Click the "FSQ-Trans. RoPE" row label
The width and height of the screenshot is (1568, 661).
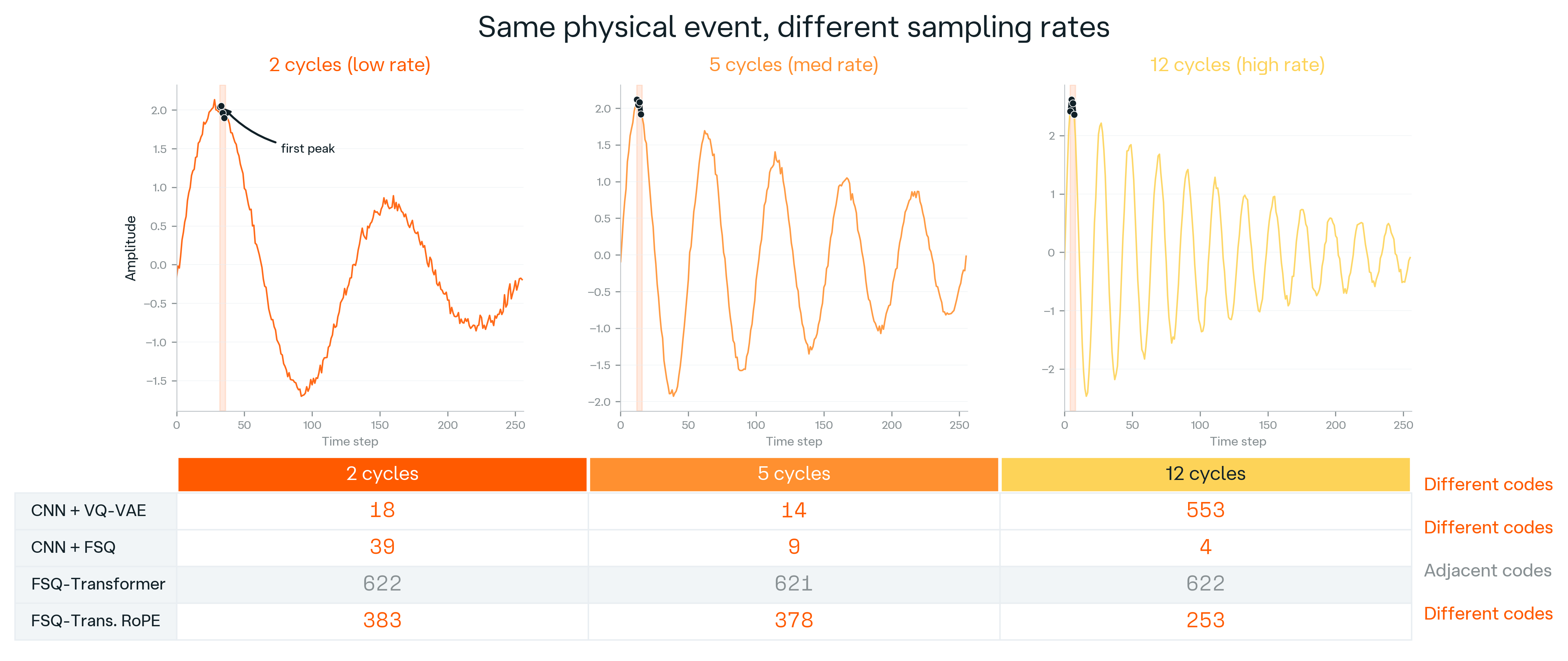coord(96,621)
